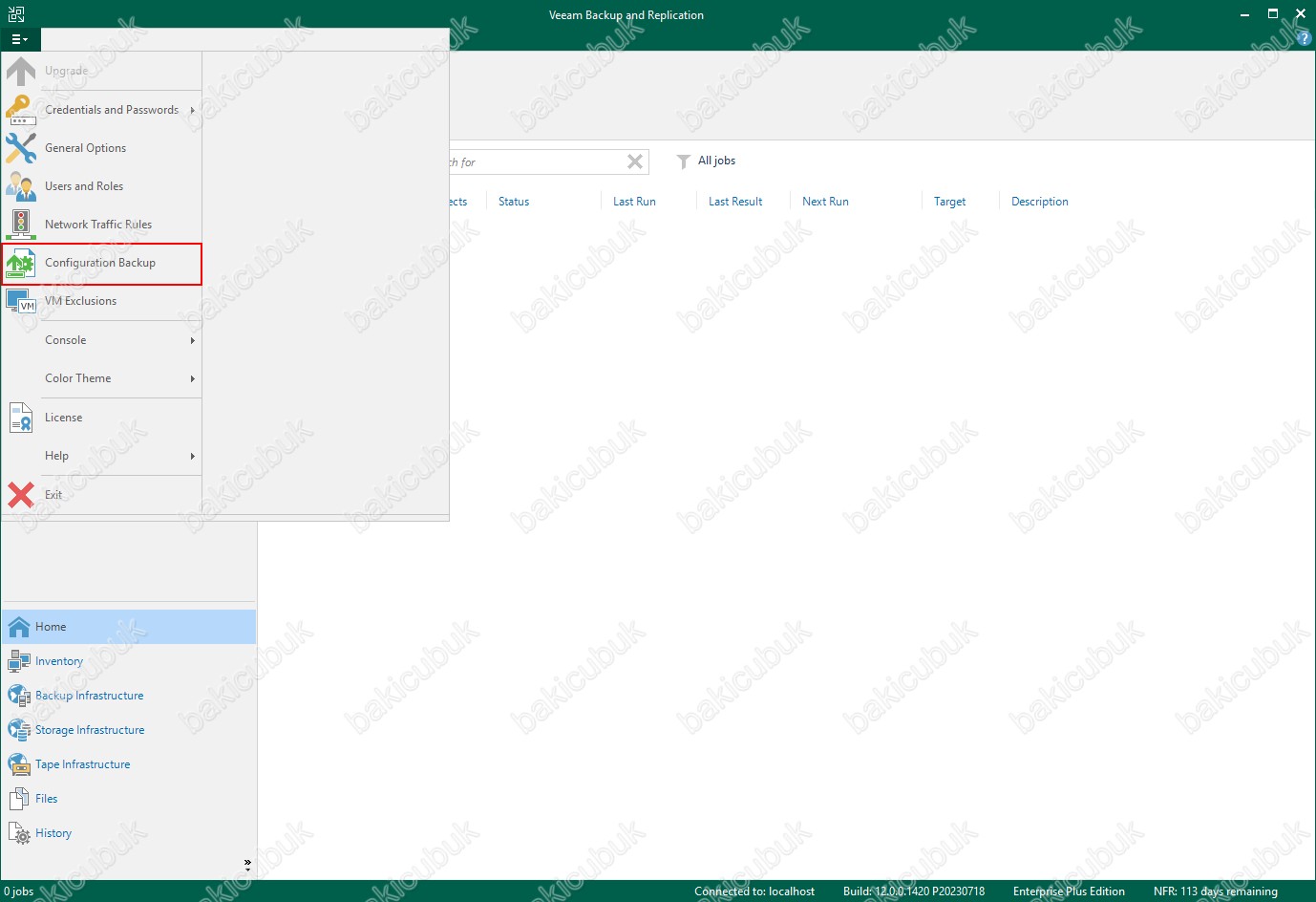Click the Configuration Backup gear icon
Screen dimensions: 1316x902
coord(21,263)
